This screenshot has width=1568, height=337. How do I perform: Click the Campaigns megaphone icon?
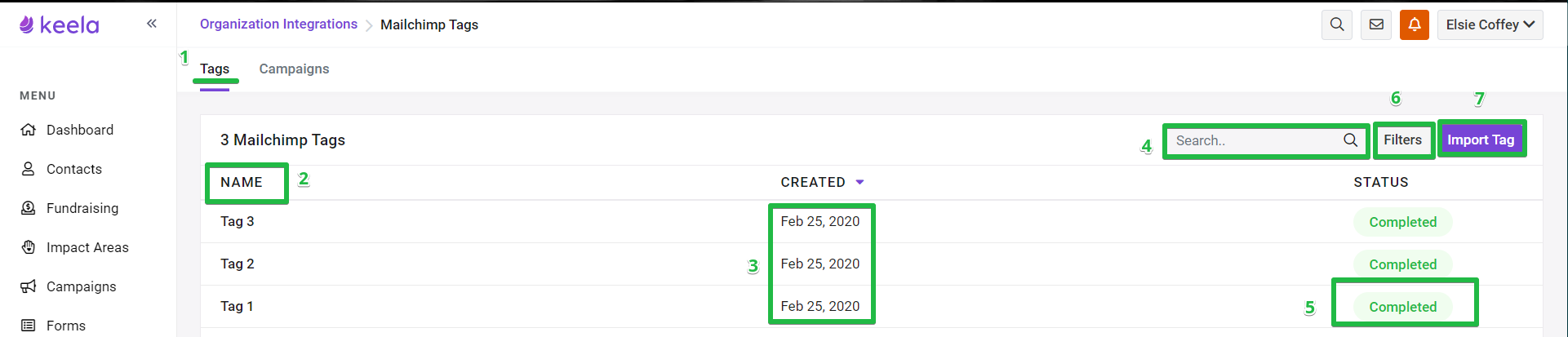click(29, 286)
